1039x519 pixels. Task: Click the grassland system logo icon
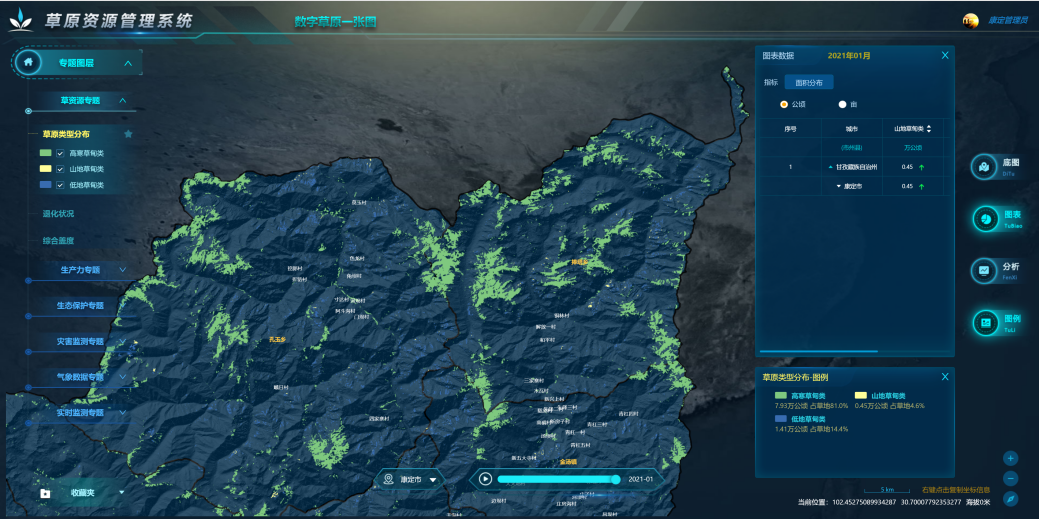[x=22, y=21]
